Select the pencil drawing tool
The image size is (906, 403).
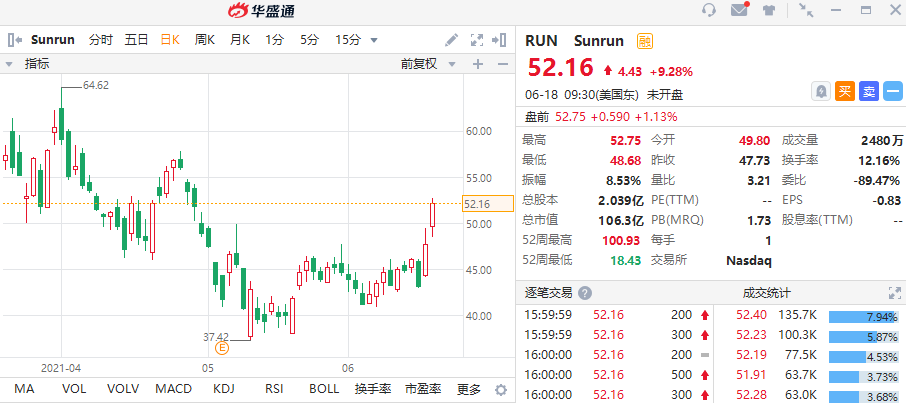(x=452, y=40)
